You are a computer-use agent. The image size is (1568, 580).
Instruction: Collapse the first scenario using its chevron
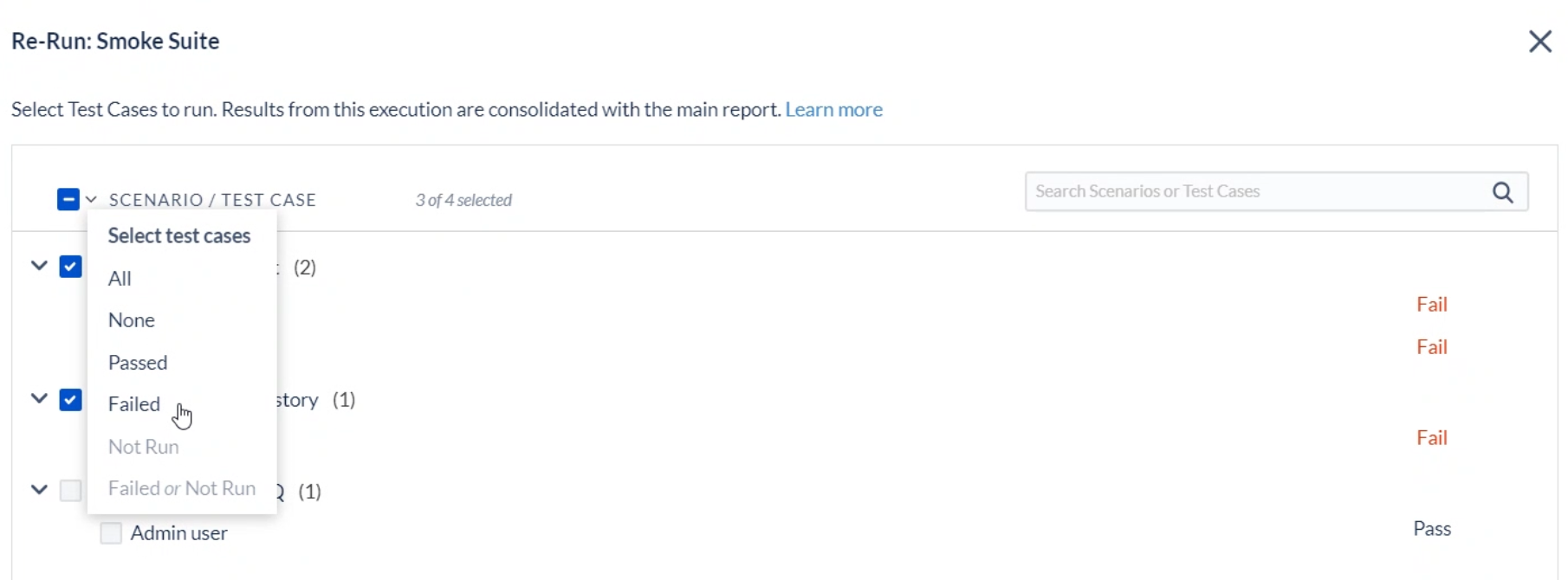[37, 266]
